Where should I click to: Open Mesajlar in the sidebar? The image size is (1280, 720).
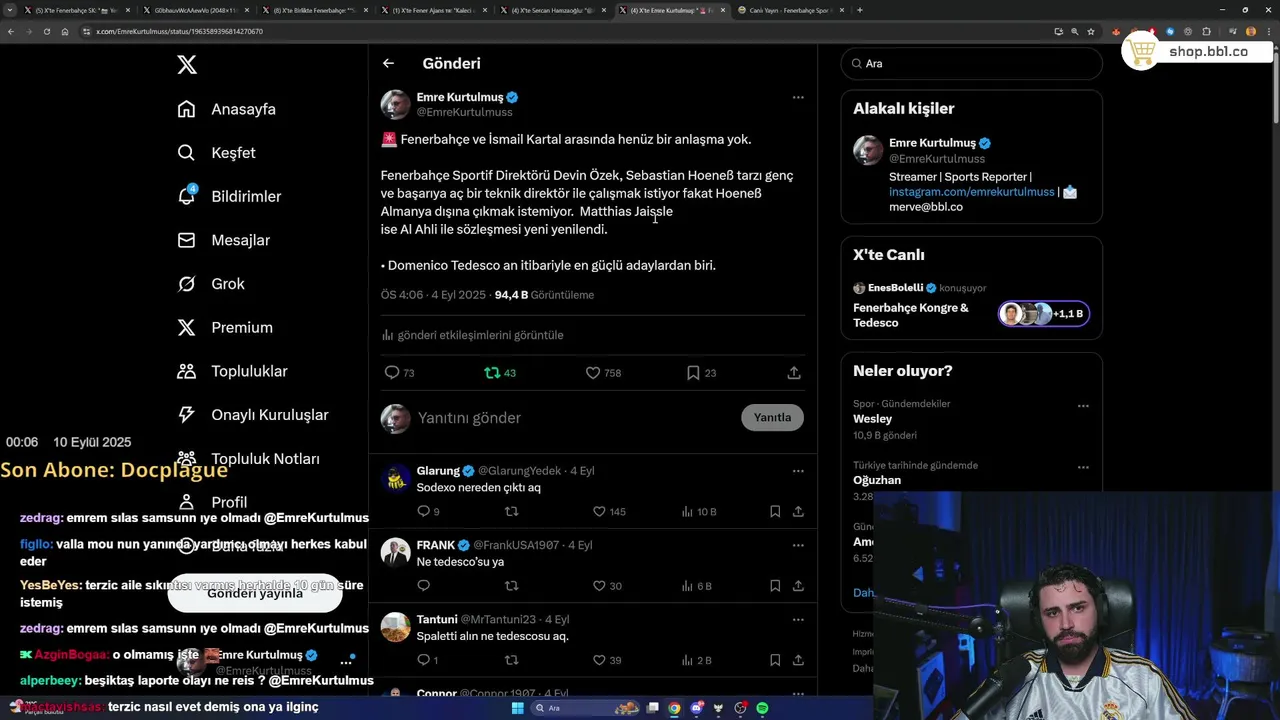click(240, 240)
